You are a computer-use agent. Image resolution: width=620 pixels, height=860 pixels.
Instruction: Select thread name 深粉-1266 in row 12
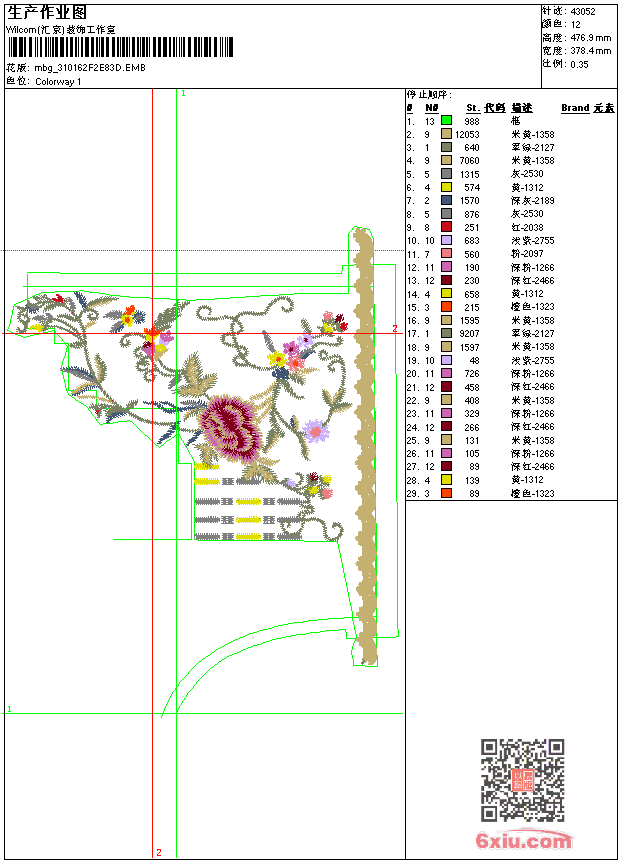pyautogui.click(x=533, y=267)
